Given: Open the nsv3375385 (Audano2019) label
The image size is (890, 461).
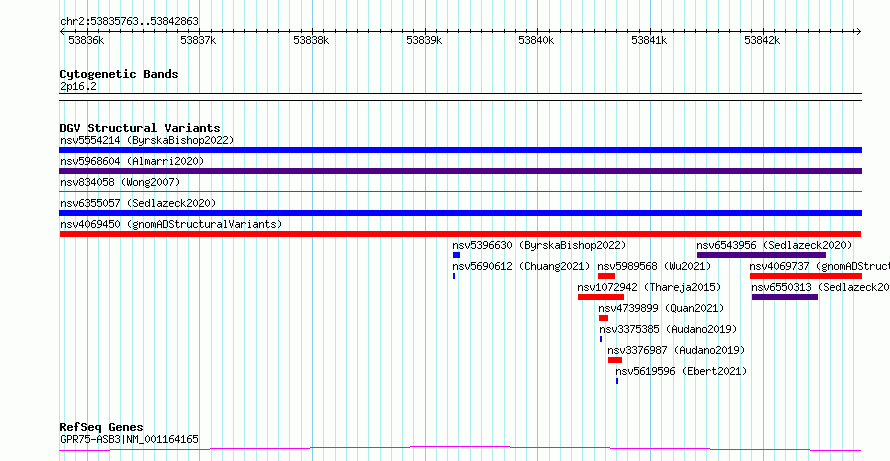Looking at the screenshot, I should pyautogui.click(x=668, y=329).
